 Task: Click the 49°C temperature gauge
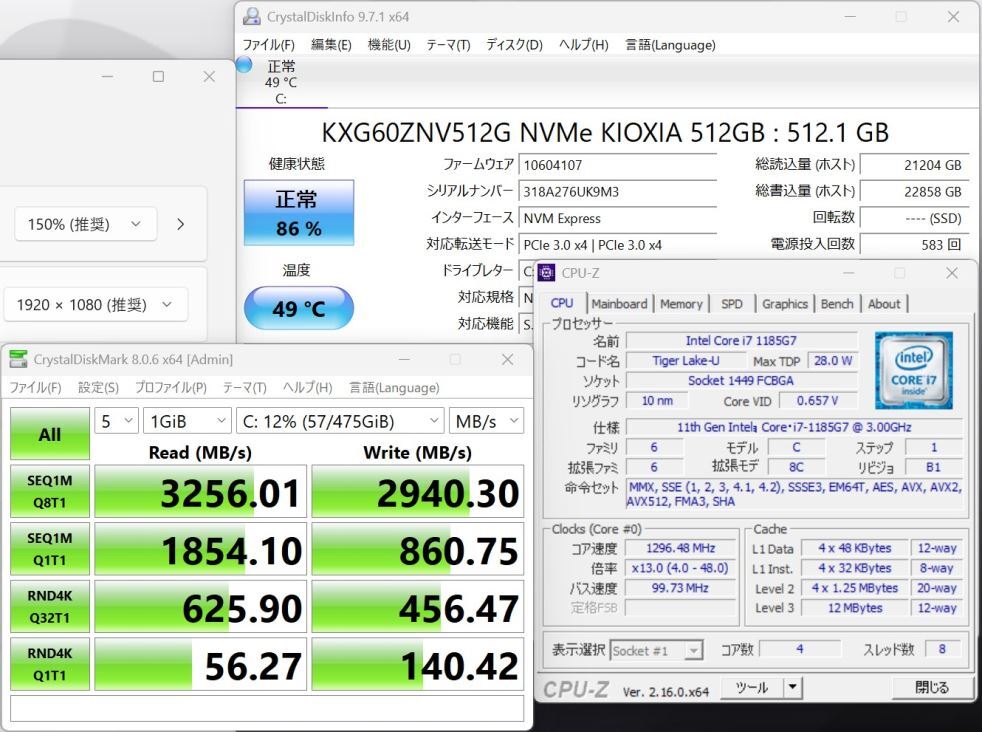pos(297,310)
